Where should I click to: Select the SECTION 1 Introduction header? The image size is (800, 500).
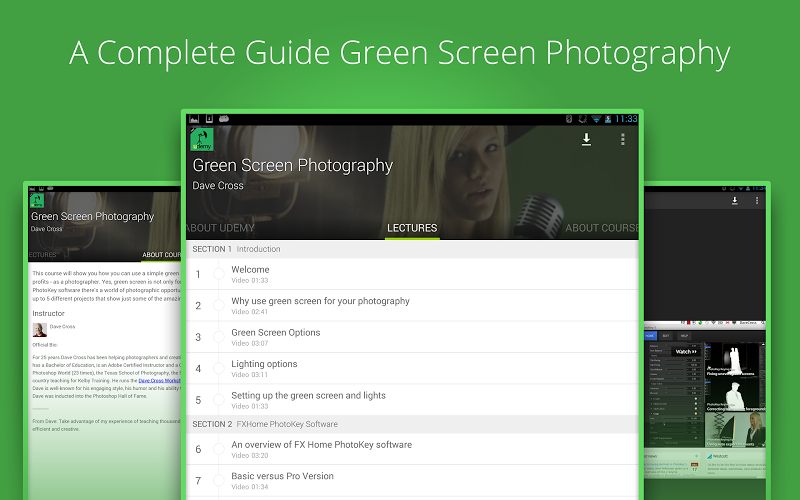point(412,249)
